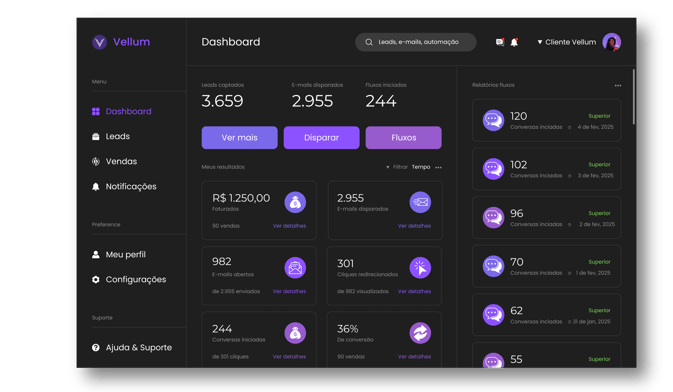
Task: Click the search magnifier icon
Action: (369, 42)
